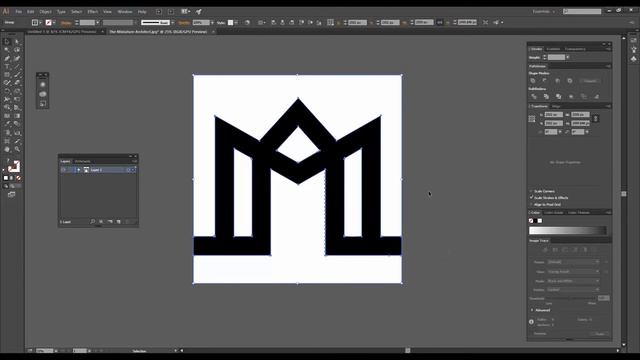
Task: Switch to the Color Guide tab
Action: tap(553, 212)
